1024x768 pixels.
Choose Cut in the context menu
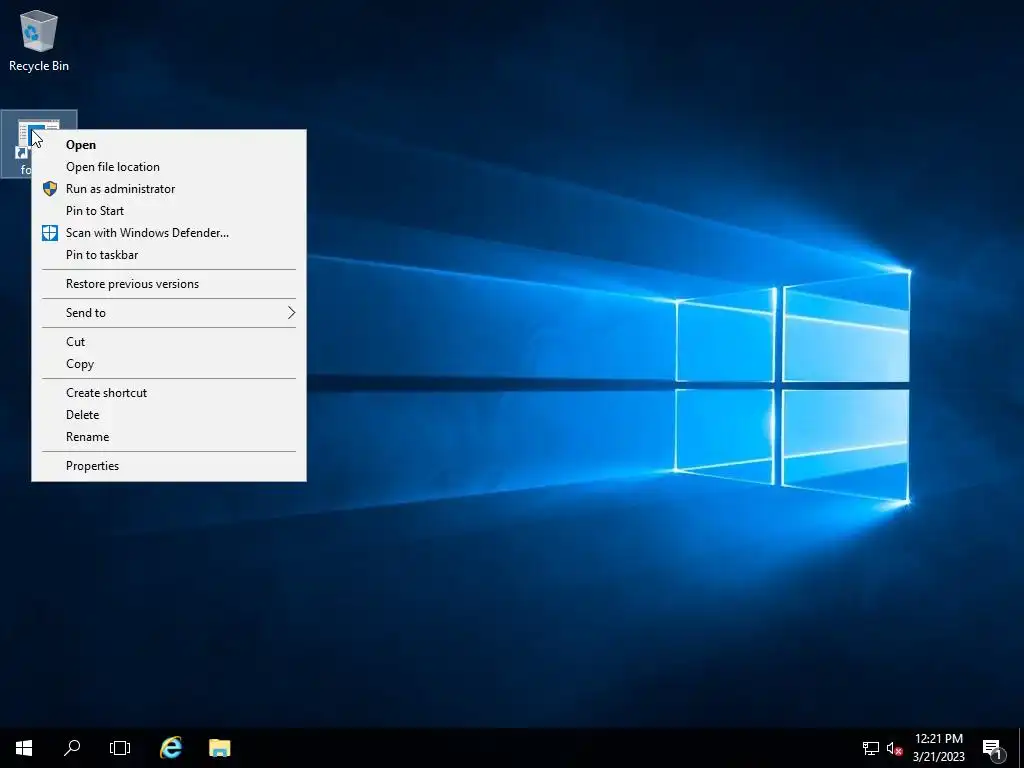tap(169, 342)
